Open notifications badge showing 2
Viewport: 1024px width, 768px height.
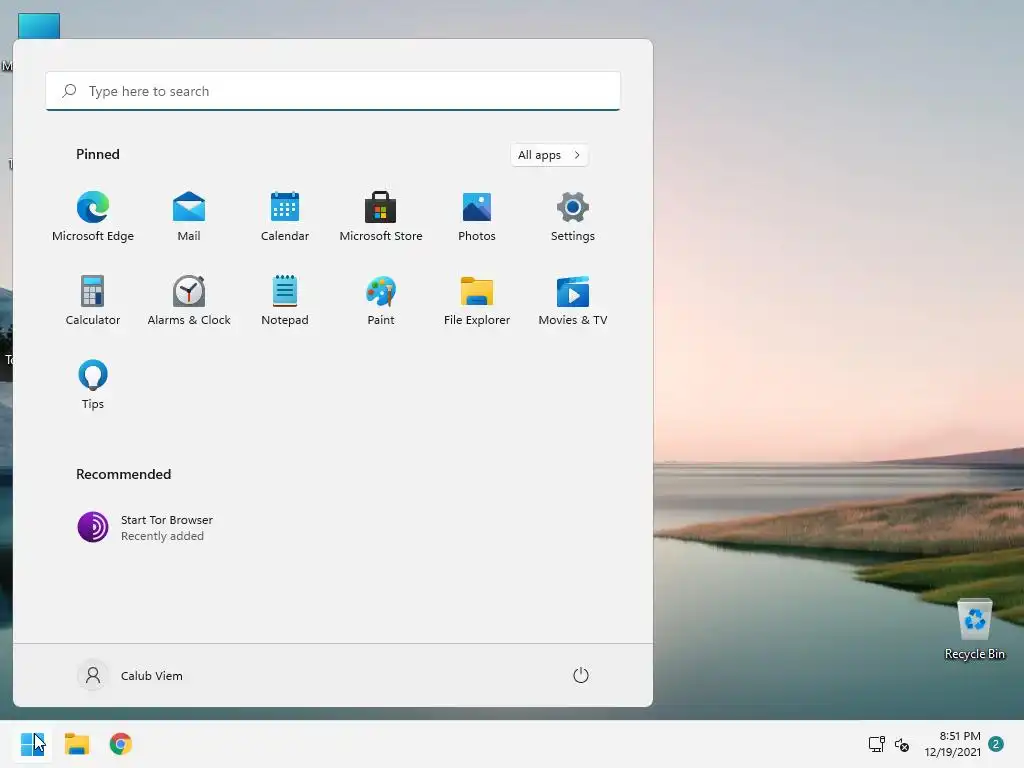(996, 744)
